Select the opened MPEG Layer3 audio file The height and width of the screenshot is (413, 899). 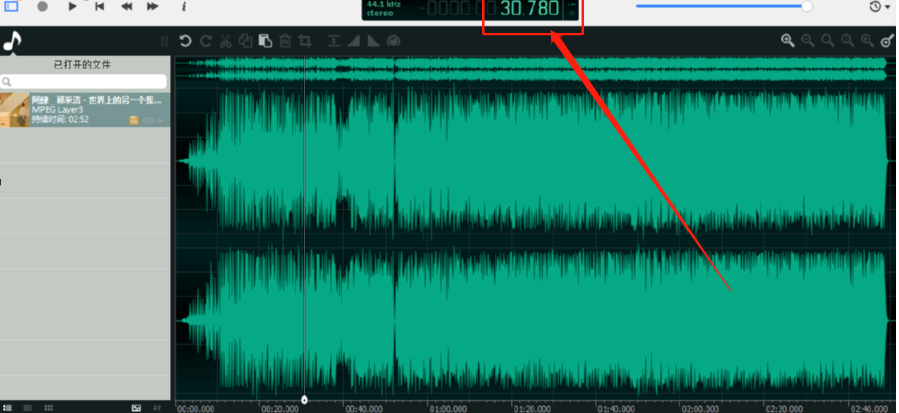pos(85,110)
